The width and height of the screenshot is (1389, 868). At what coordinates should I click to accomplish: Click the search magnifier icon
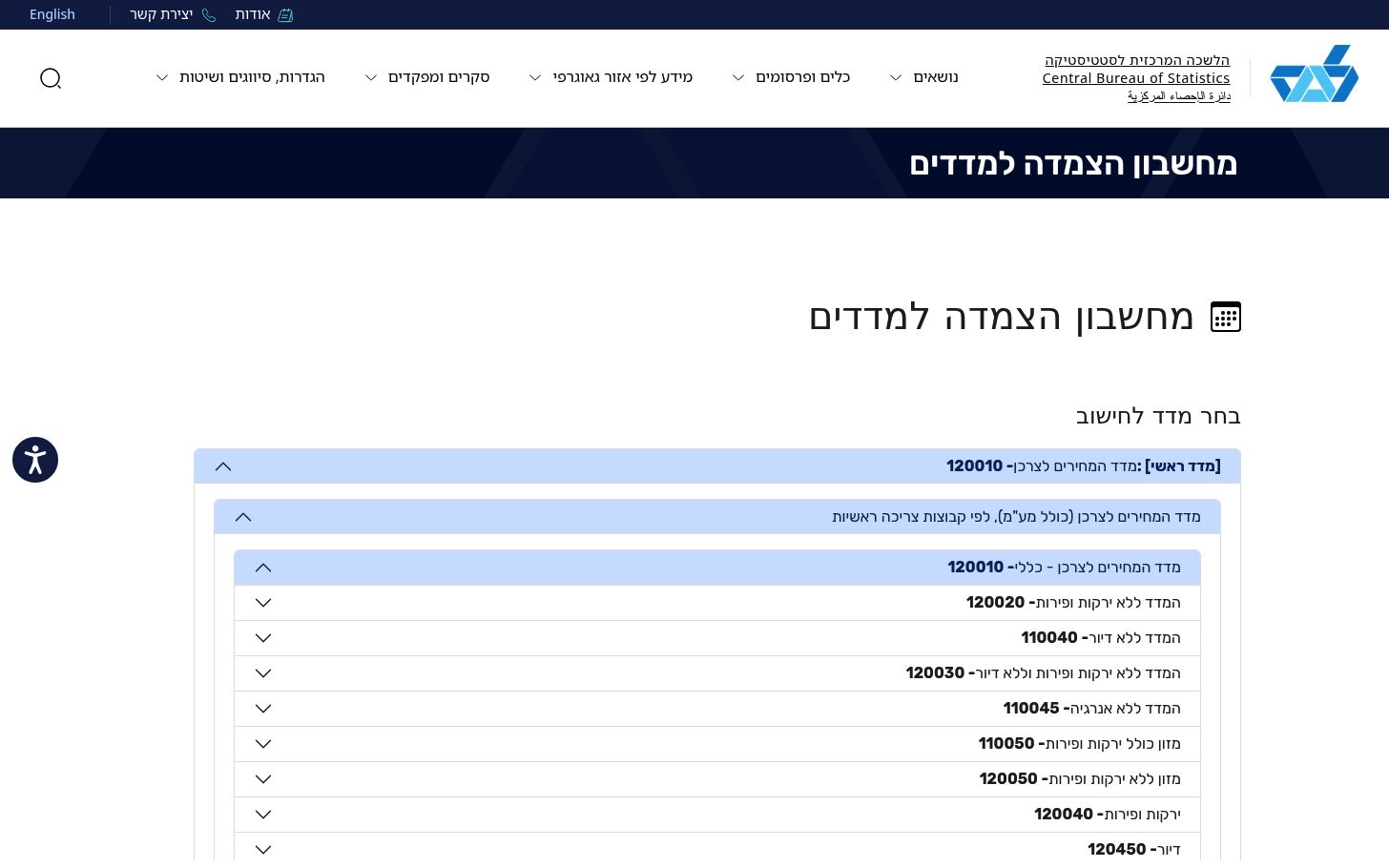tap(51, 78)
